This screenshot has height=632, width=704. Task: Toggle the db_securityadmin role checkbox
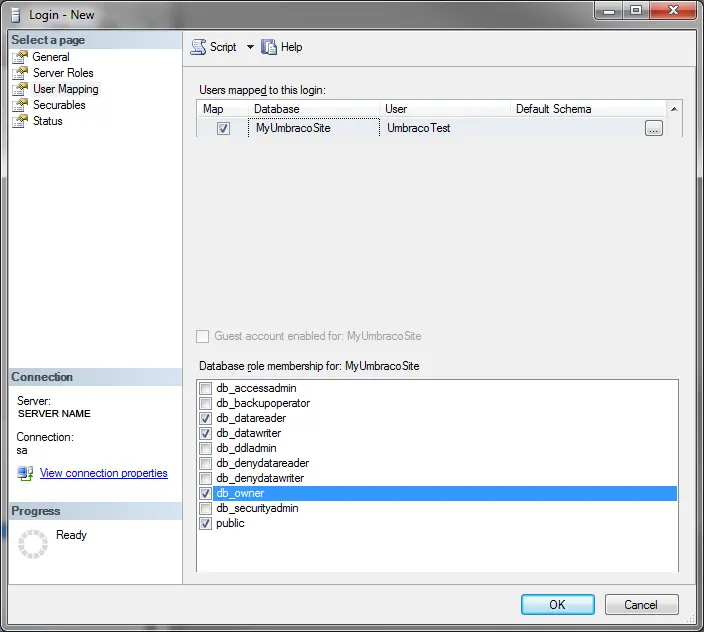click(x=206, y=508)
